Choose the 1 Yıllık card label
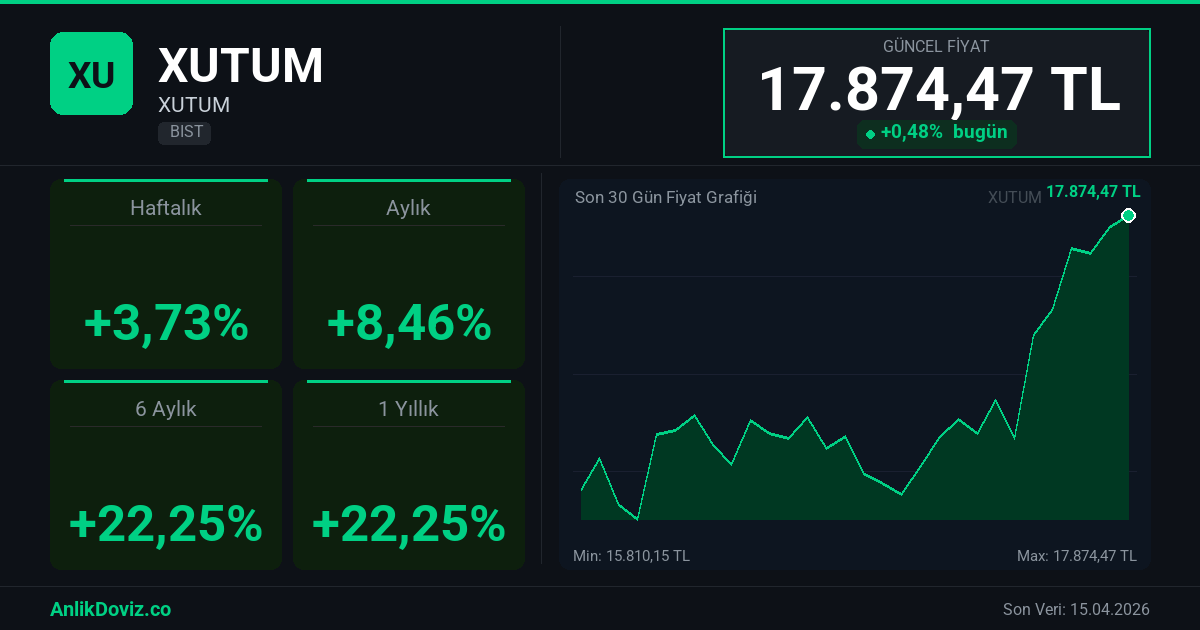Screen dimensions: 1200x630 tap(408, 409)
